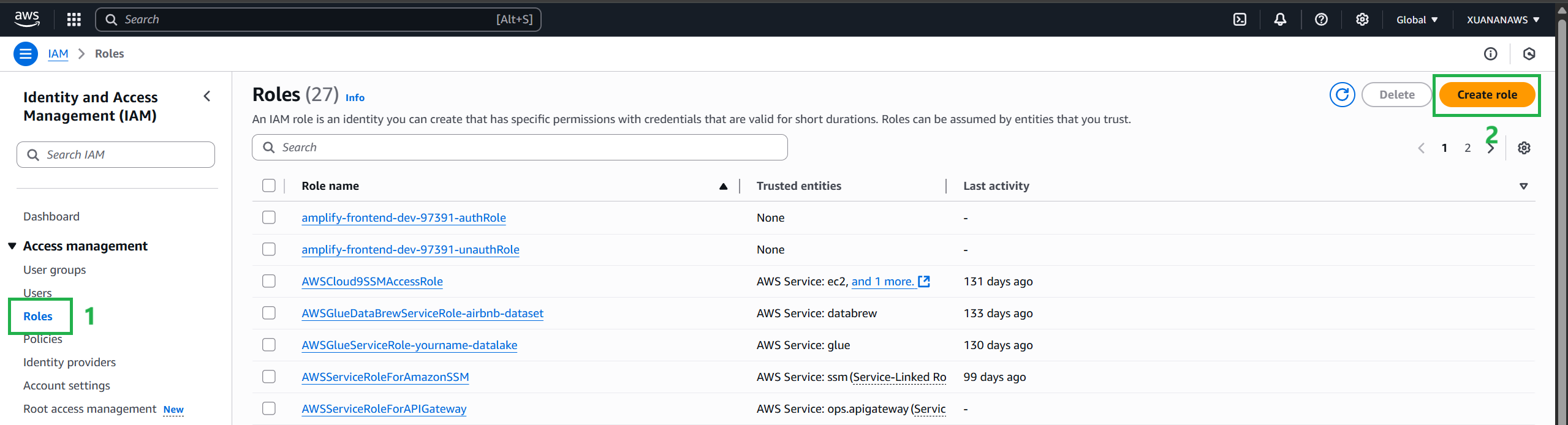Expand the XUANANAWS account menu
The width and height of the screenshot is (1568, 425).
[x=1502, y=20]
